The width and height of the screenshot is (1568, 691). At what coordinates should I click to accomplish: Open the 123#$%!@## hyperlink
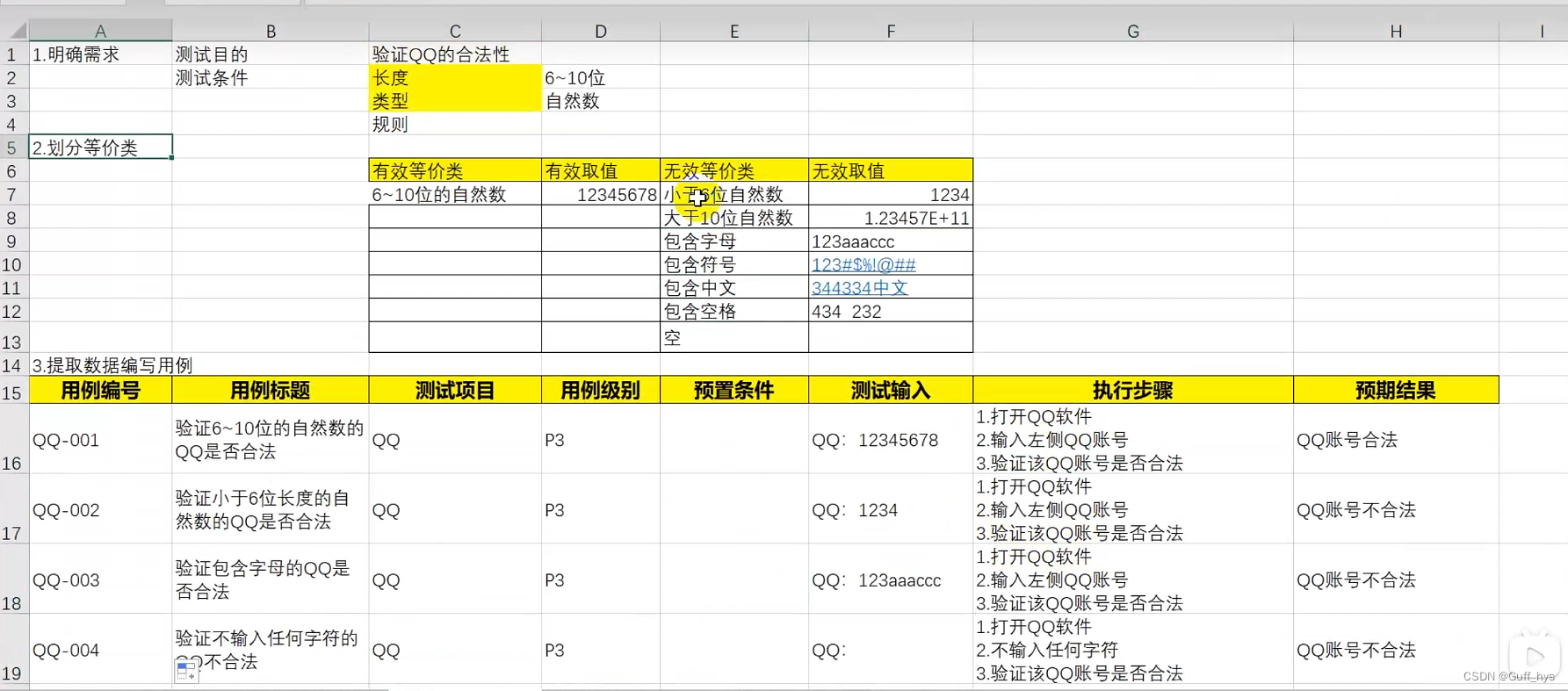(x=863, y=264)
